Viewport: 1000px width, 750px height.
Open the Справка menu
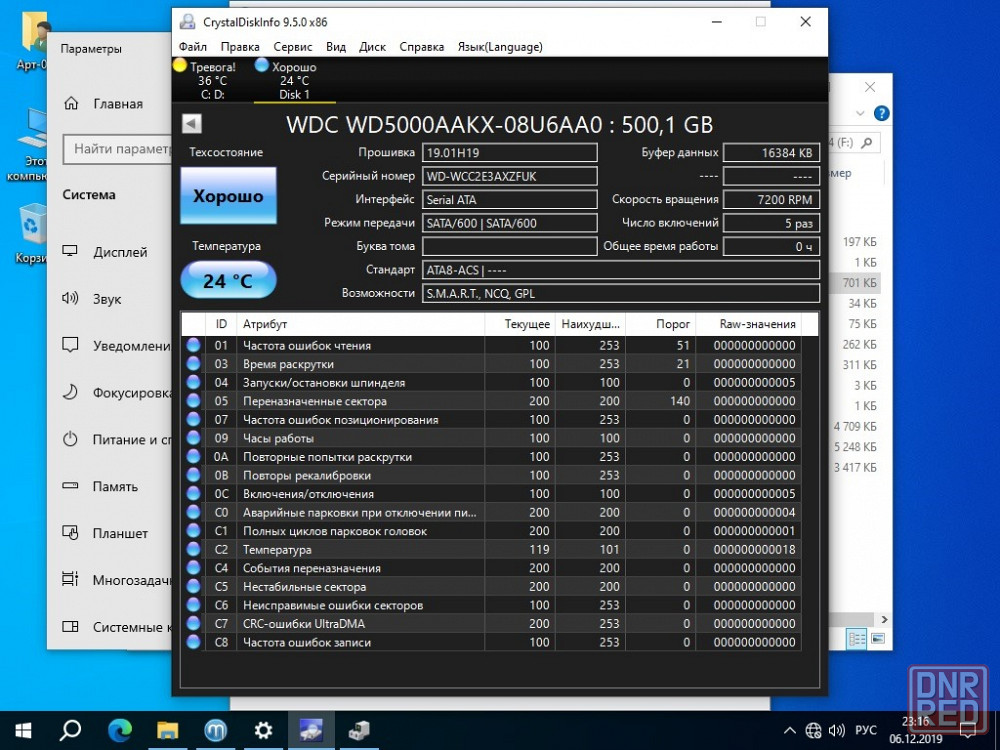(422, 47)
